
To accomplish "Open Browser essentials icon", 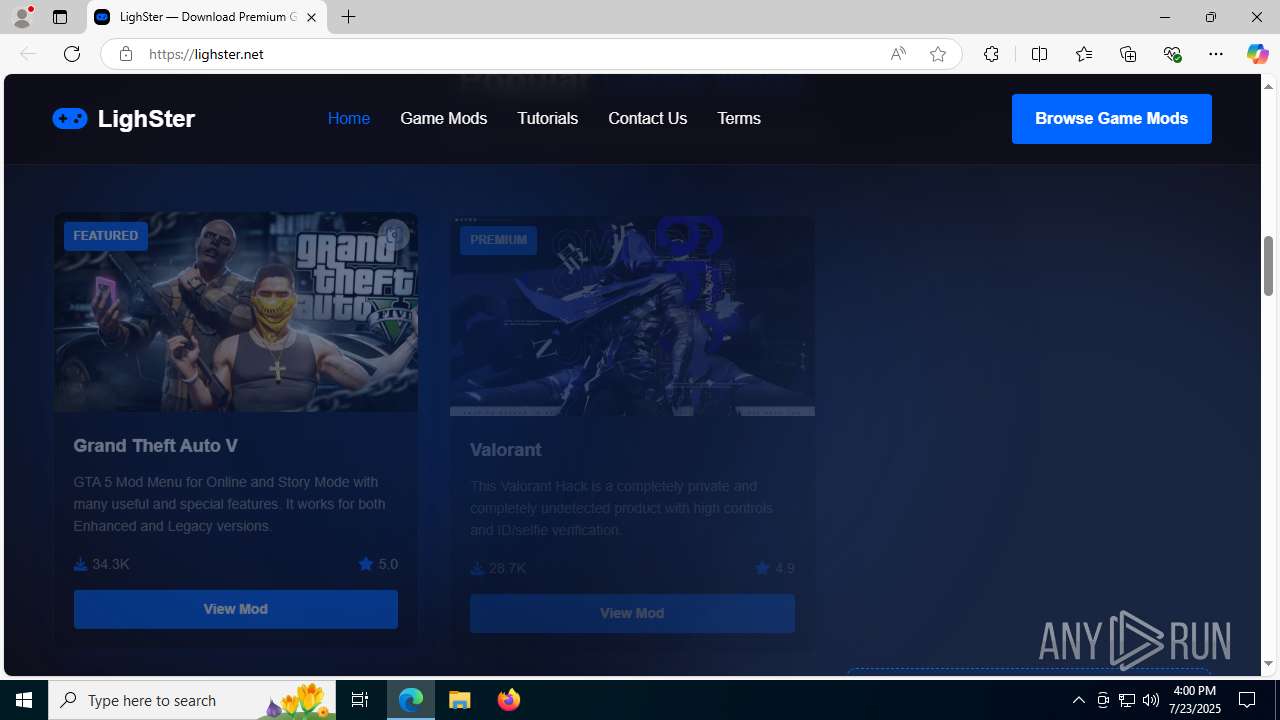I will (x=1172, y=54).
